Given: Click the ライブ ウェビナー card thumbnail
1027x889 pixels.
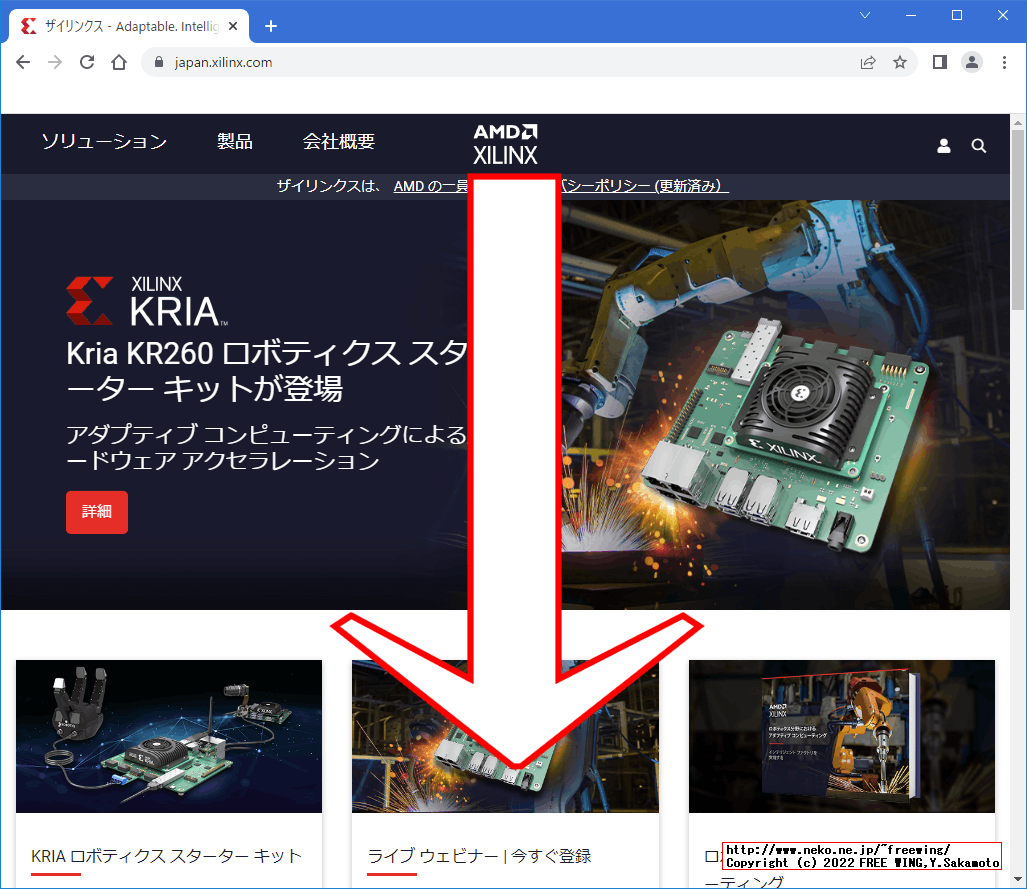Looking at the screenshot, I should [505, 737].
